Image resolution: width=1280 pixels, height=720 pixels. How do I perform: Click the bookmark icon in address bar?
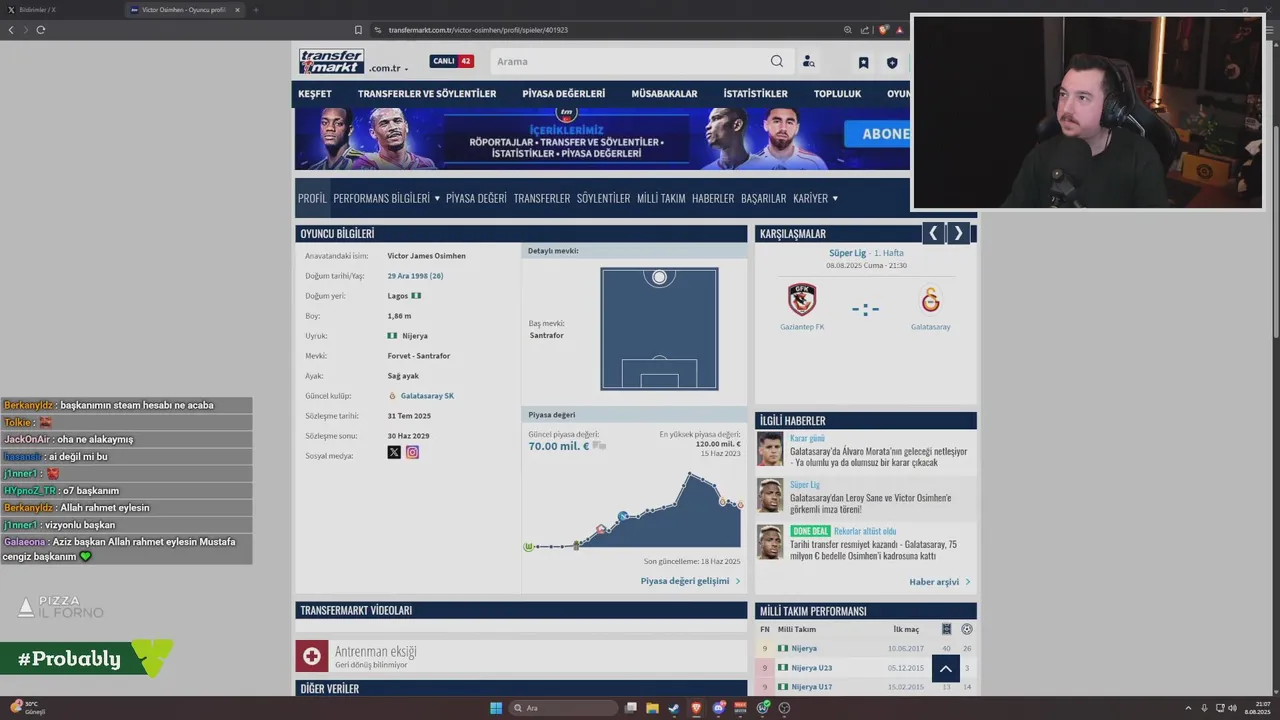tap(358, 30)
